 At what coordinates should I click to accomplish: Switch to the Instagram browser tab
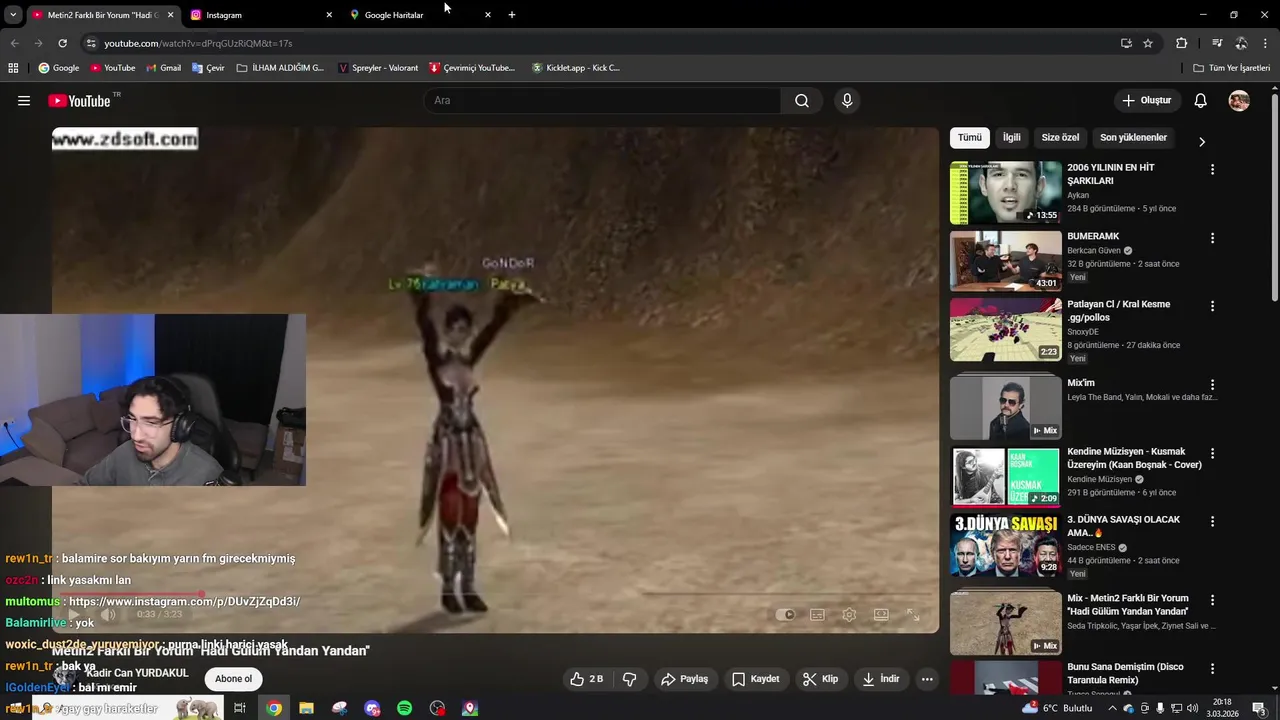click(260, 15)
